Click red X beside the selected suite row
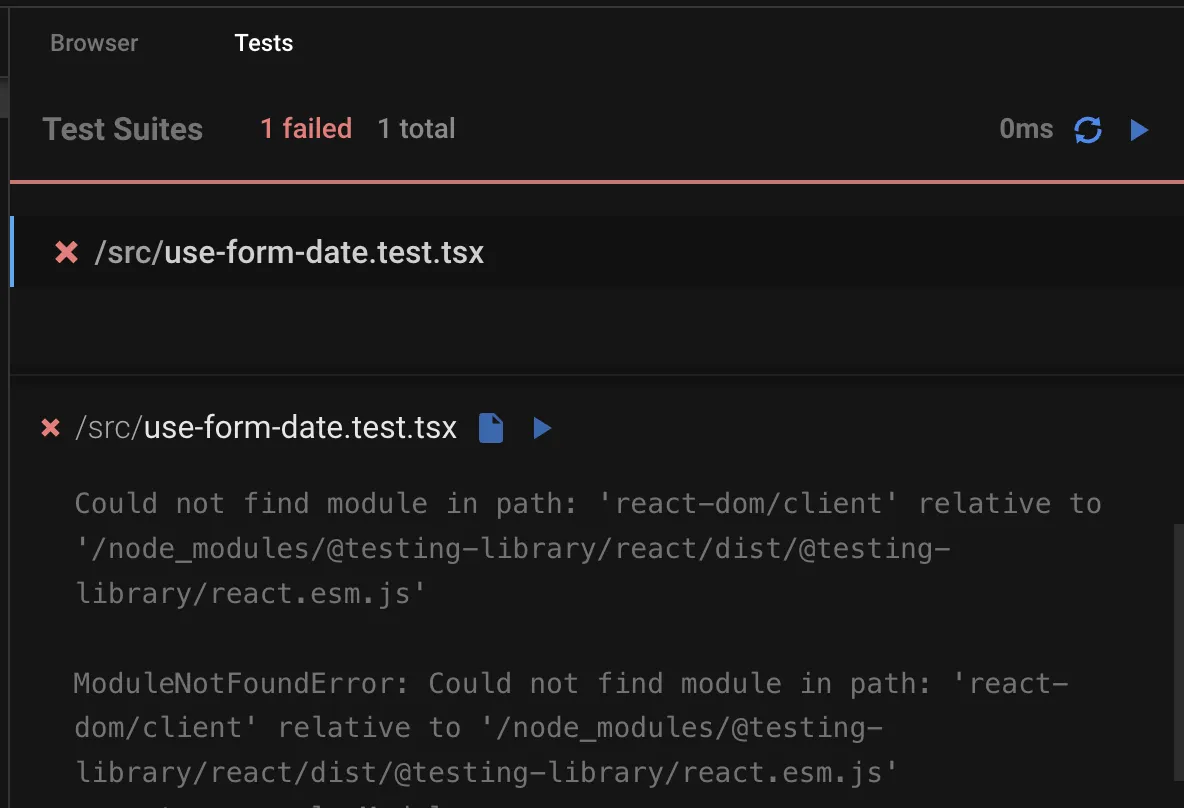The image size is (1184, 808). 66,253
